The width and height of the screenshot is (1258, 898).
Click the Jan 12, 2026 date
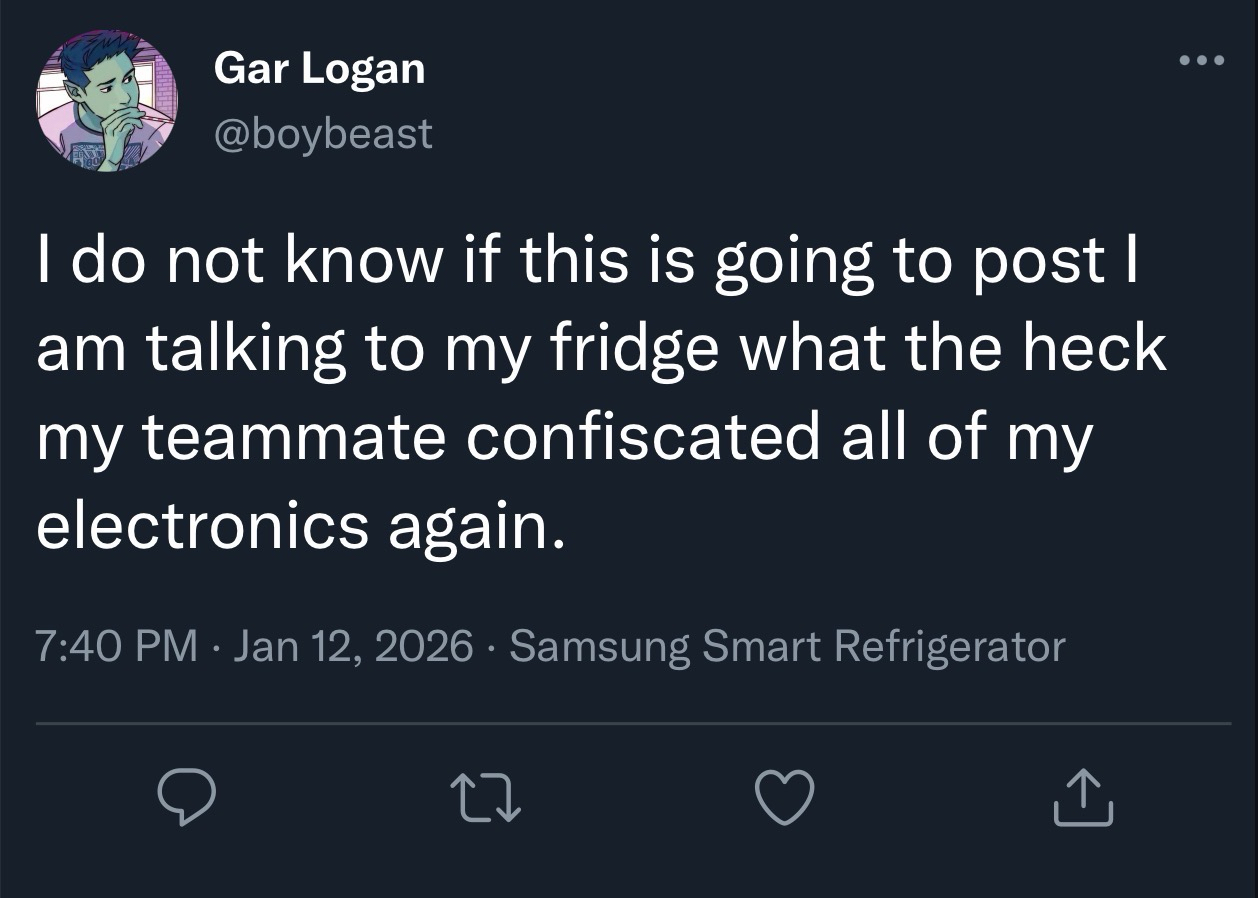[353, 646]
